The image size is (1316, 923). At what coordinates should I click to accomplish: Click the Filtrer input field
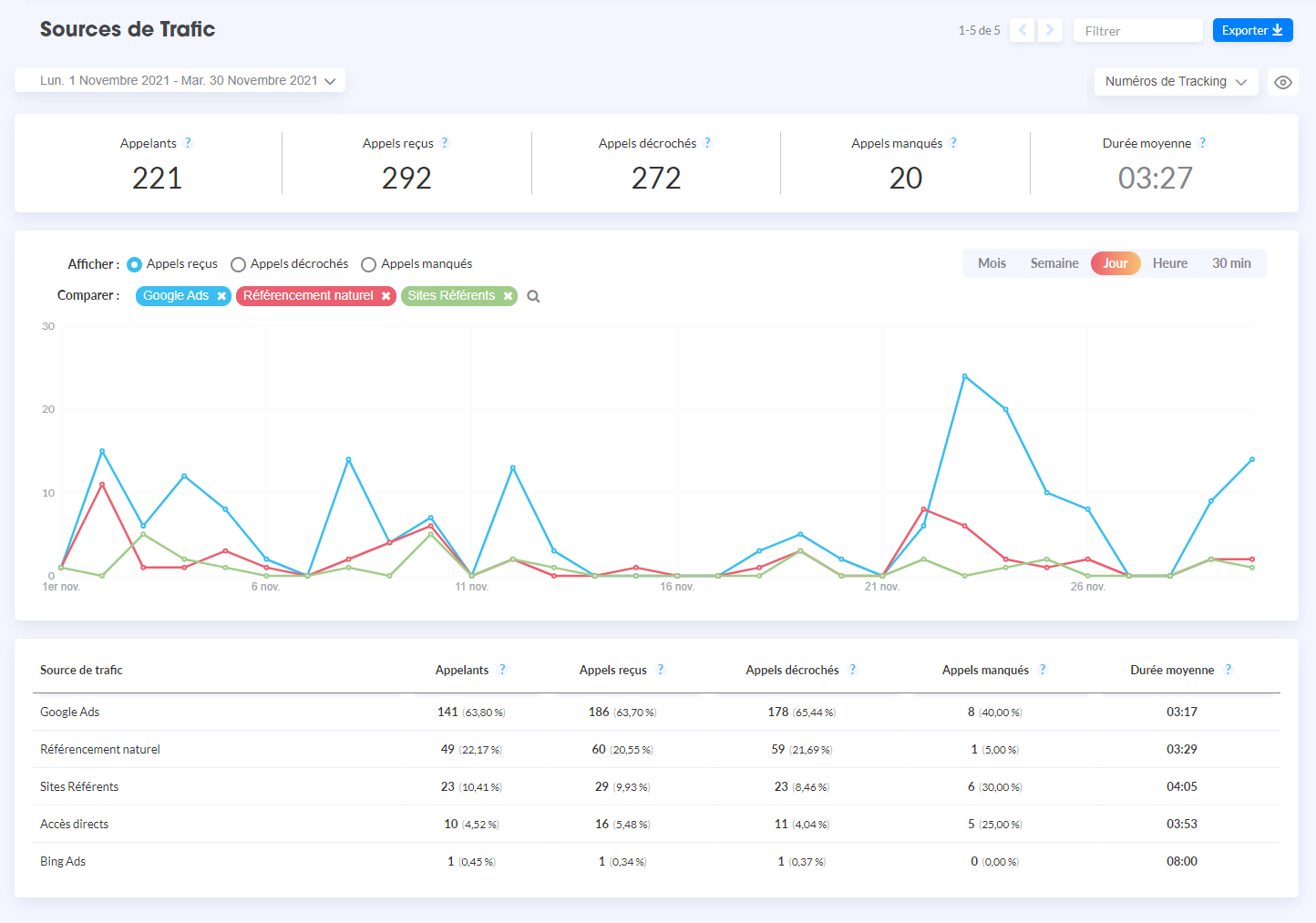point(1137,30)
